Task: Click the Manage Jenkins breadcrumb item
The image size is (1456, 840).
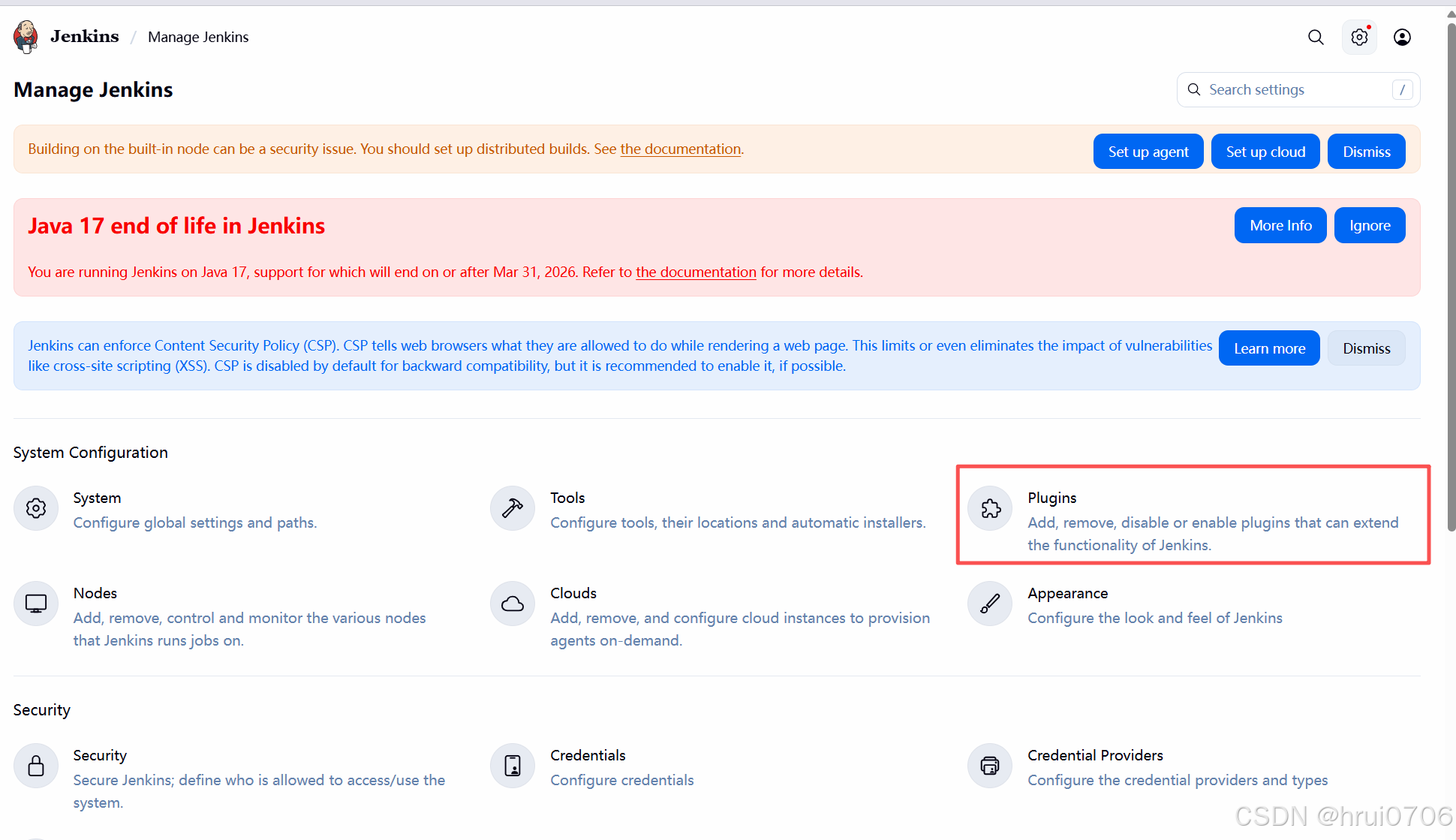Action: (198, 37)
